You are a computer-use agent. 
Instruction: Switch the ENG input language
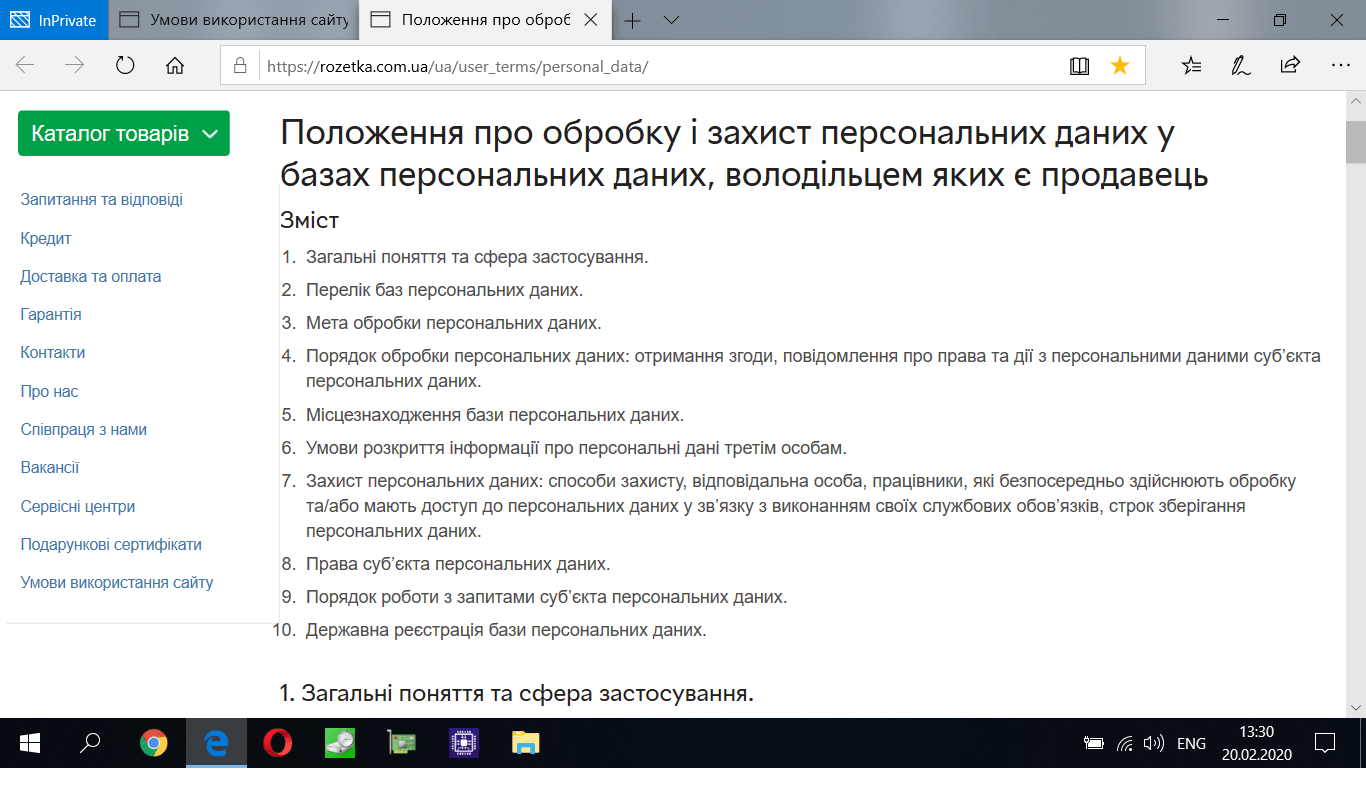coord(1191,743)
